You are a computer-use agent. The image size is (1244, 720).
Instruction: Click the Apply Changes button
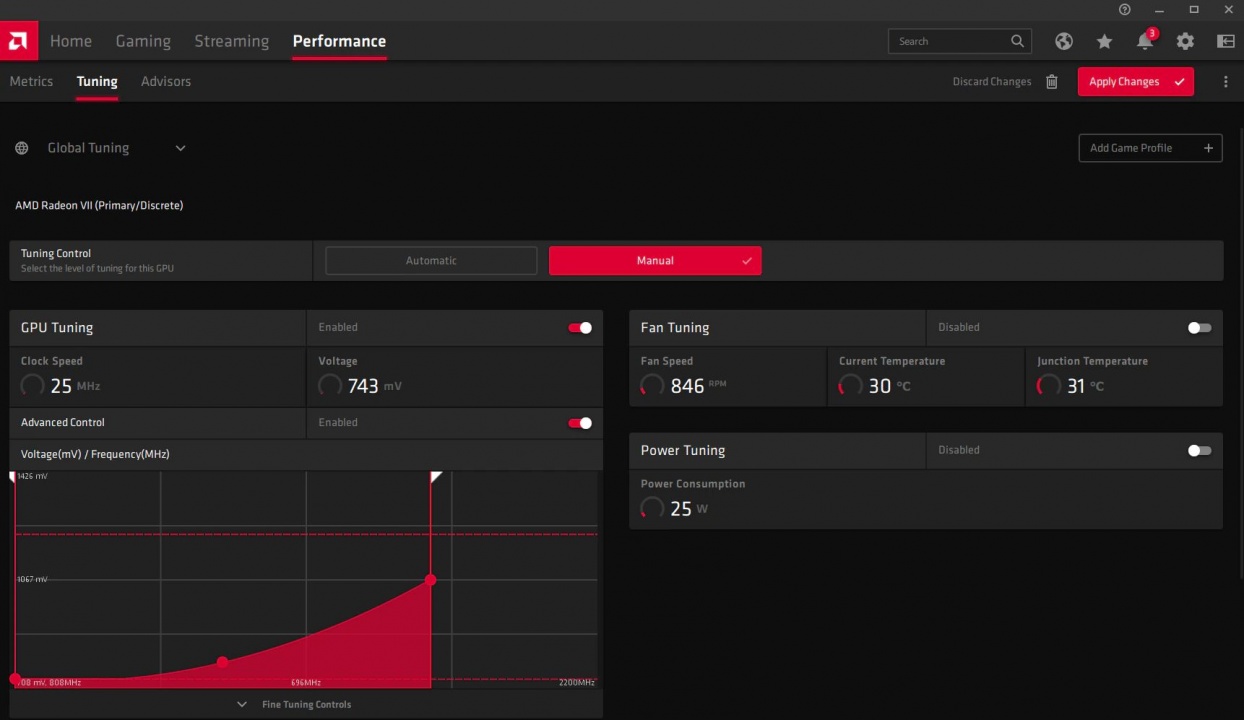click(x=1135, y=82)
